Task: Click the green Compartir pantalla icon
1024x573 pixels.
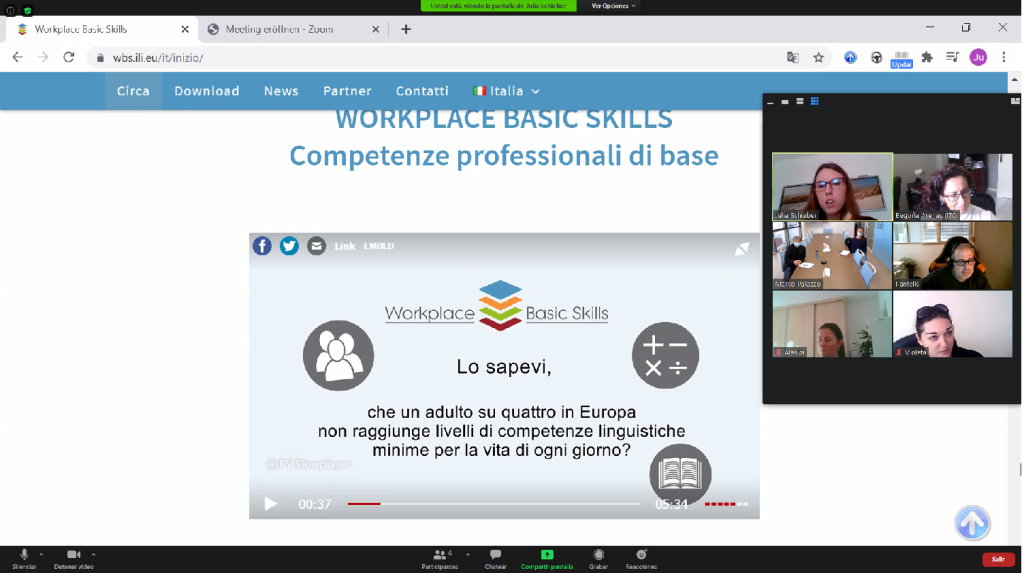Action: tap(547, 555)
